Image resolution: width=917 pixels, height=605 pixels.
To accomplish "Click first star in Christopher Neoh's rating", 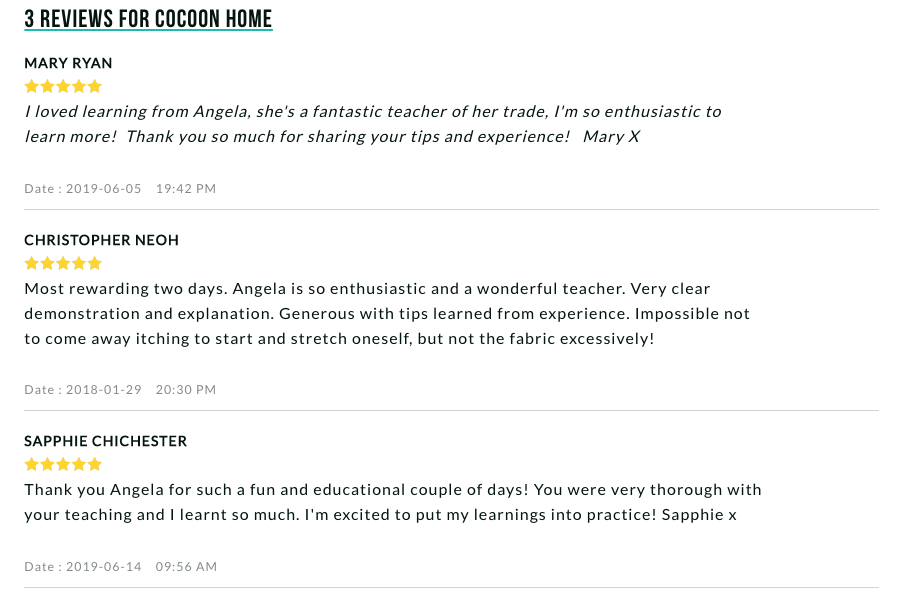I will pos(31,264).
